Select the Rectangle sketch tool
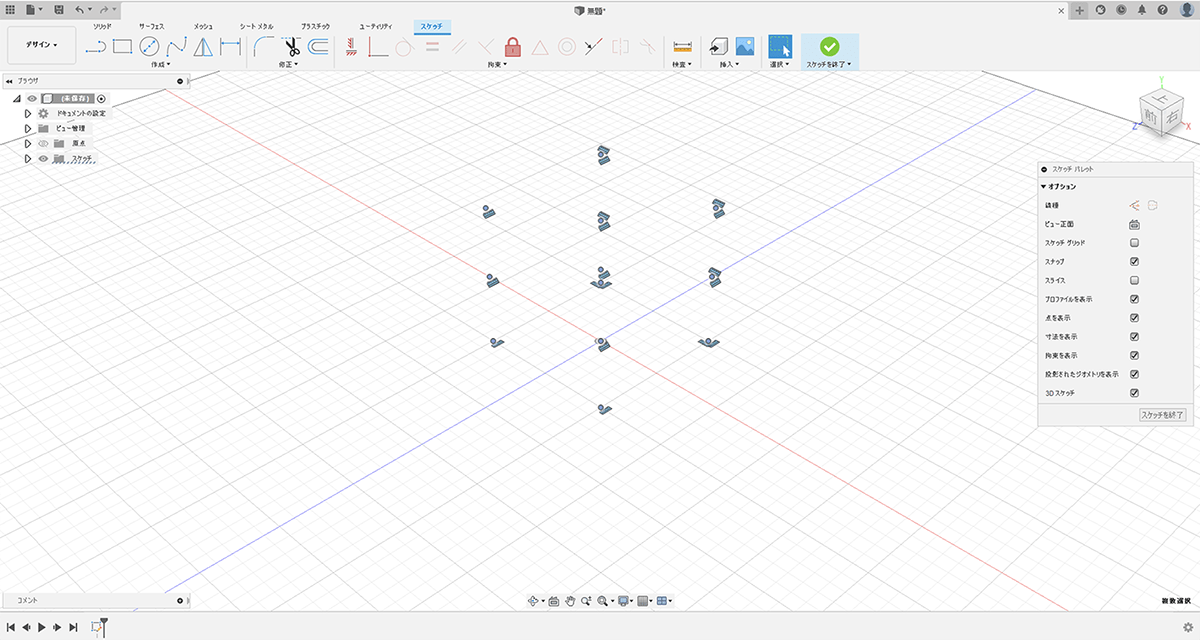This screenshot has width=1200, height=640. coord(122,46)
